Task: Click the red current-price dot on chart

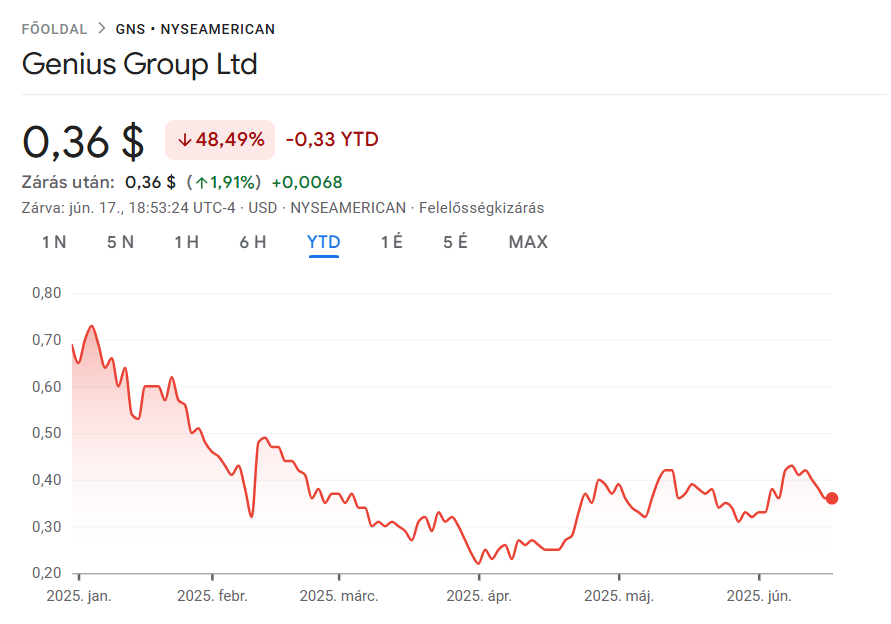Action: pyautogui.click(x=831, y=498)
